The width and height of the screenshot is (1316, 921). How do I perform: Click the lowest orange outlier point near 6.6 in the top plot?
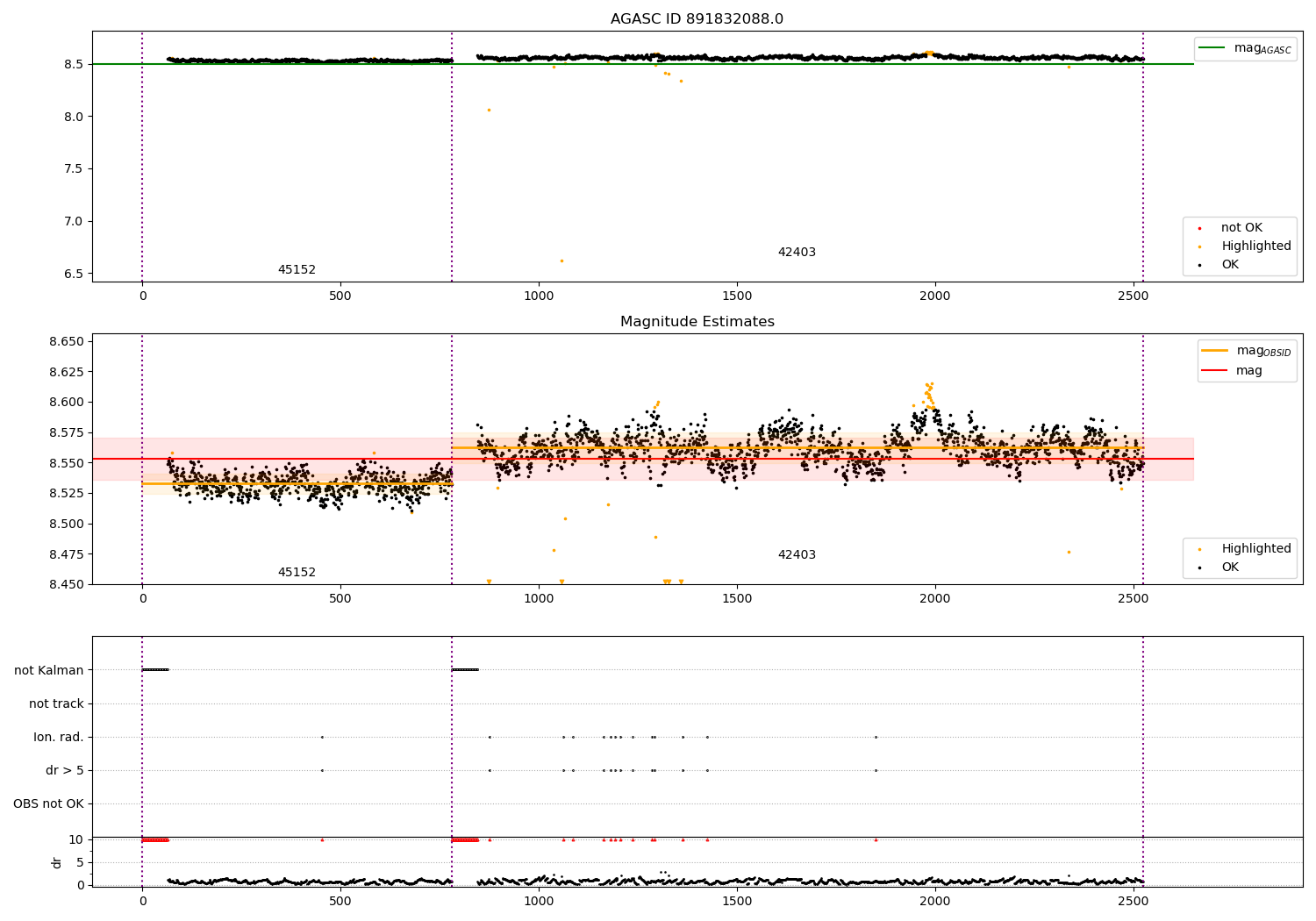(561, 261)
